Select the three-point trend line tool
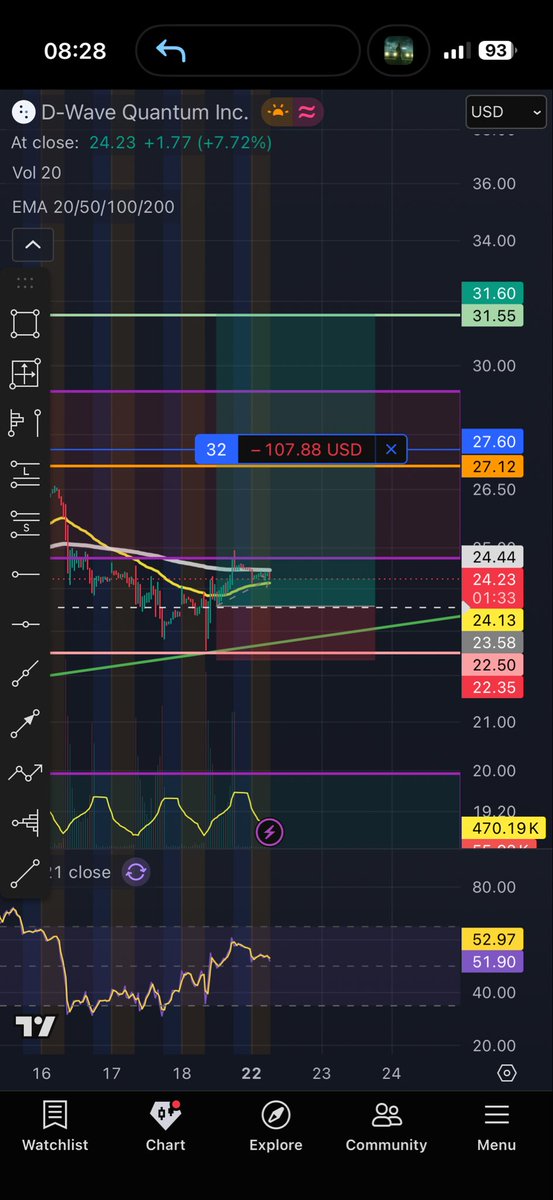This screenshot has height=1200, width=553. 25,673
